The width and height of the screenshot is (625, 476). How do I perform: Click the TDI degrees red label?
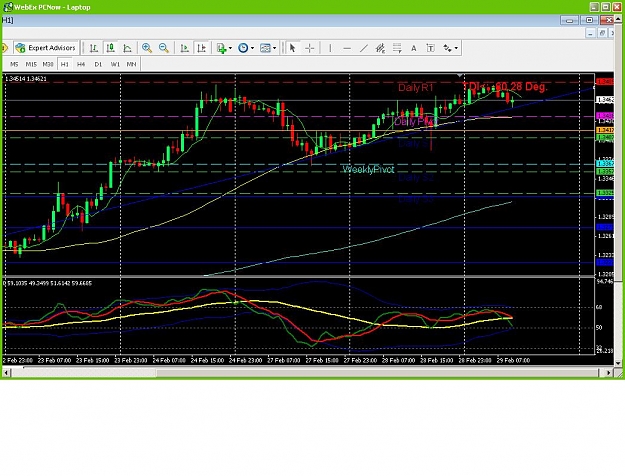tap(505, 87)
